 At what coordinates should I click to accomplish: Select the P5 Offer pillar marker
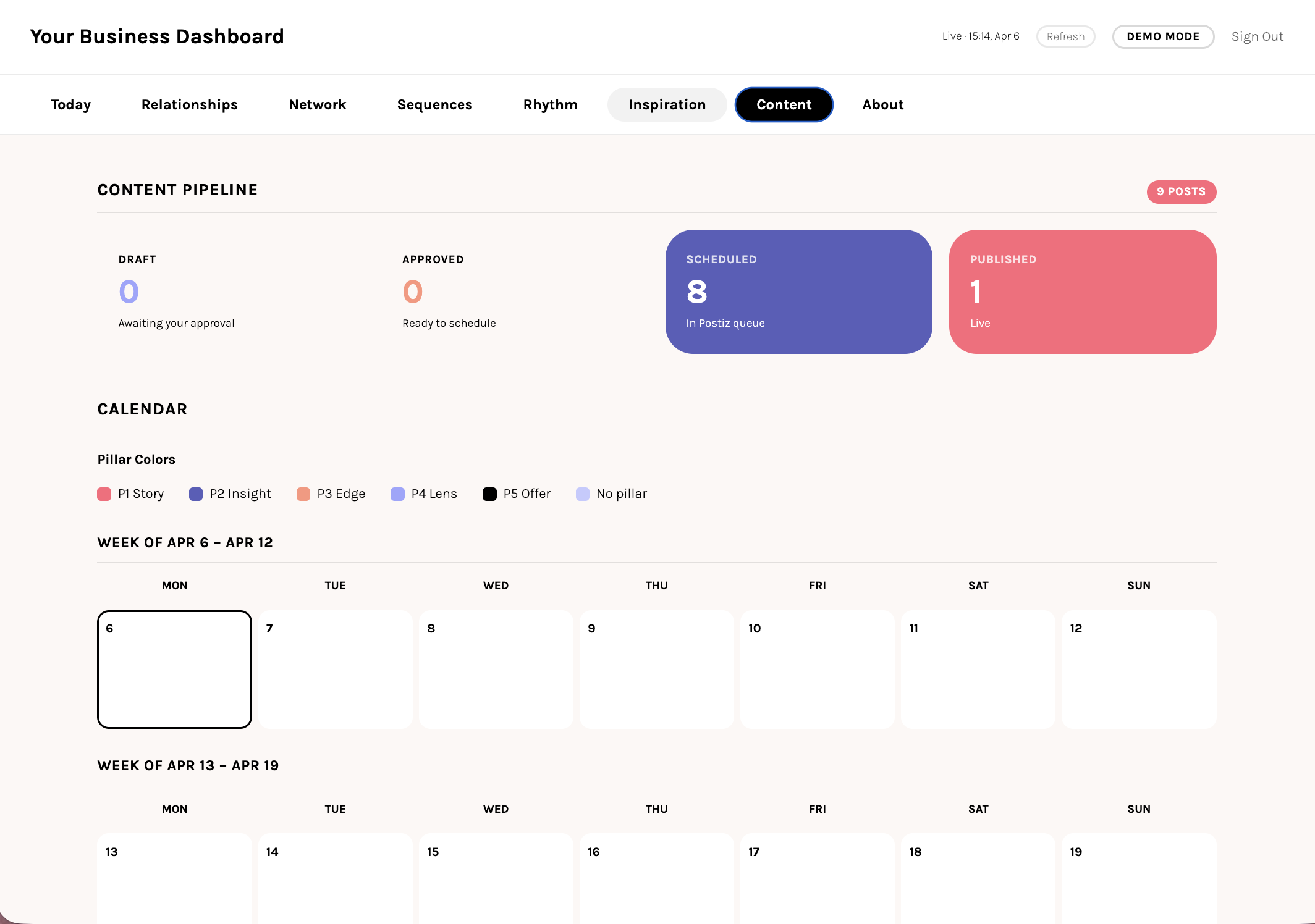pos(490,493)
